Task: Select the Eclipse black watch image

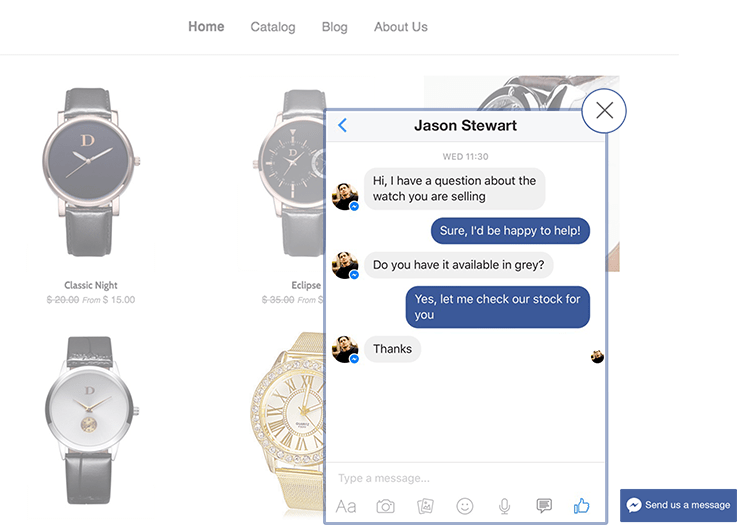Action: [x=290, y=173]
